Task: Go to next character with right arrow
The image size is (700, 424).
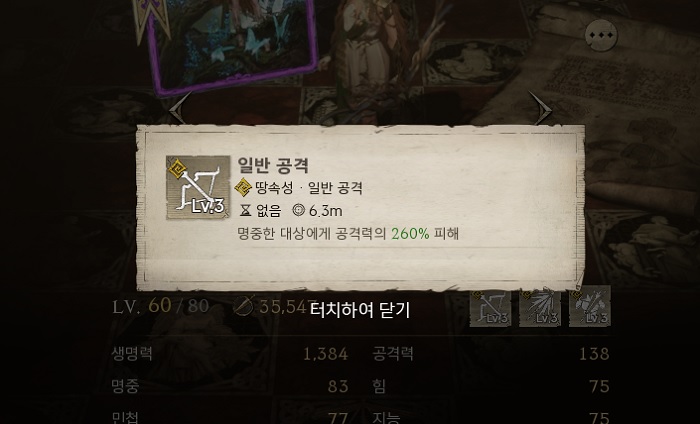Action: [x=542, y=108]
